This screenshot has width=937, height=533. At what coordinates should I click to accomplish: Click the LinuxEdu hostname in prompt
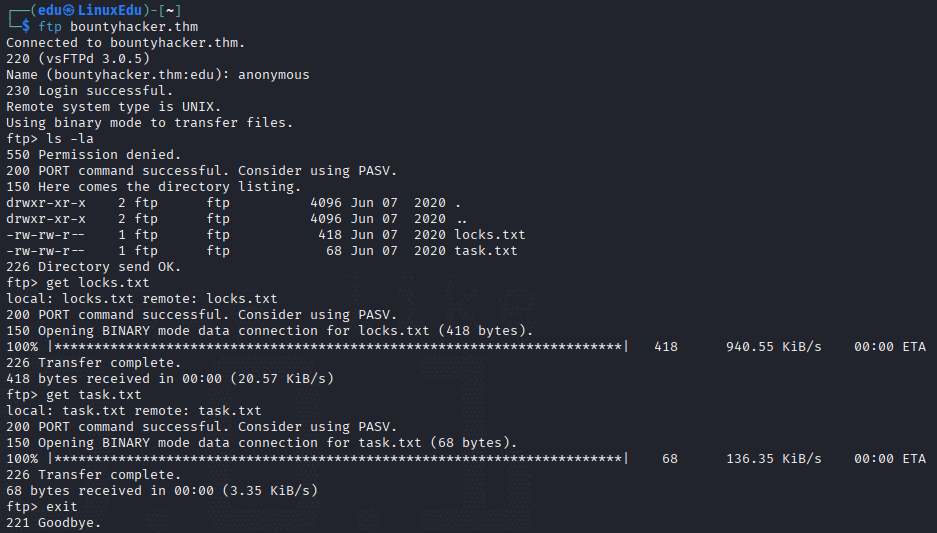point(109,10)
